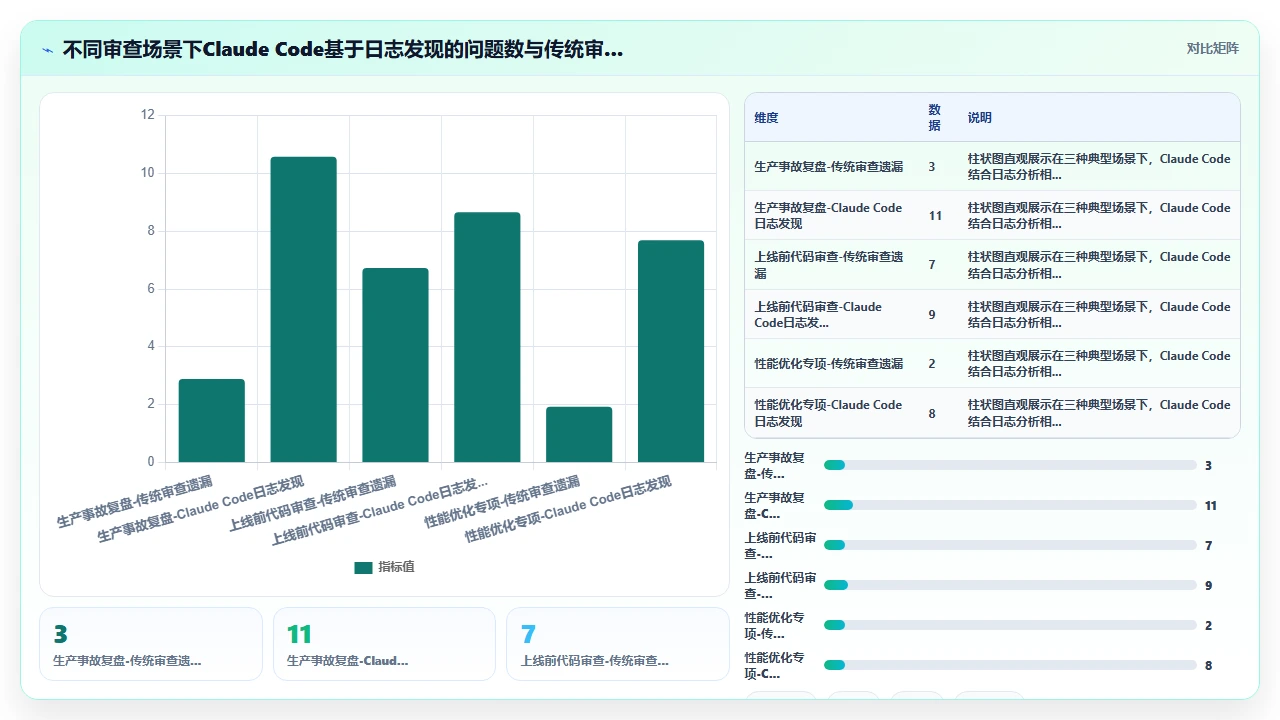Click the chart bar for 上线前代码审查-Claude Code日志发现
Image resolution: width=1280 pixels, height=720 pixels.
click(x=487, y=337)
